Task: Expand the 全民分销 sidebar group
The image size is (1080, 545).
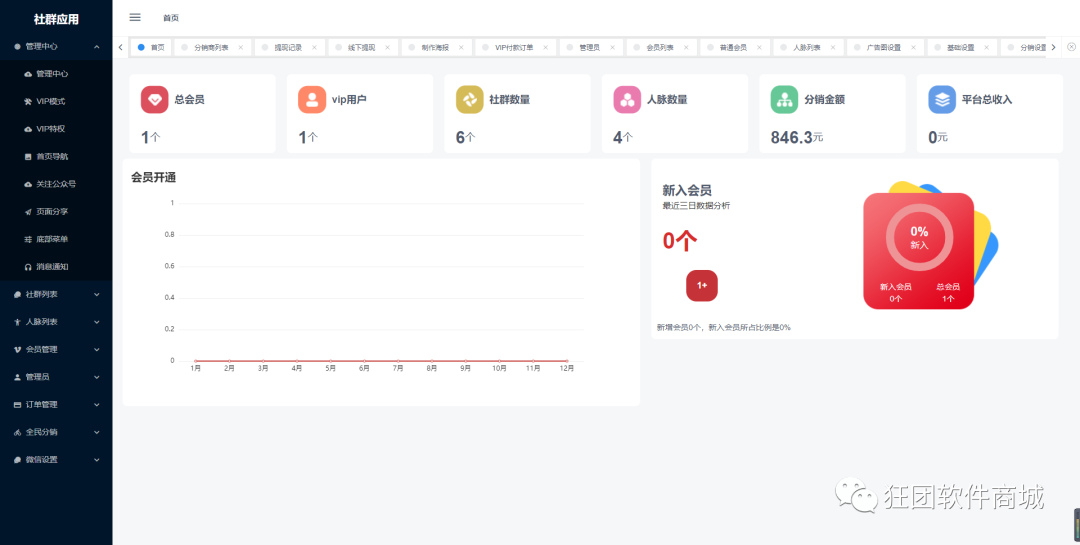Action: click(56, 432)
